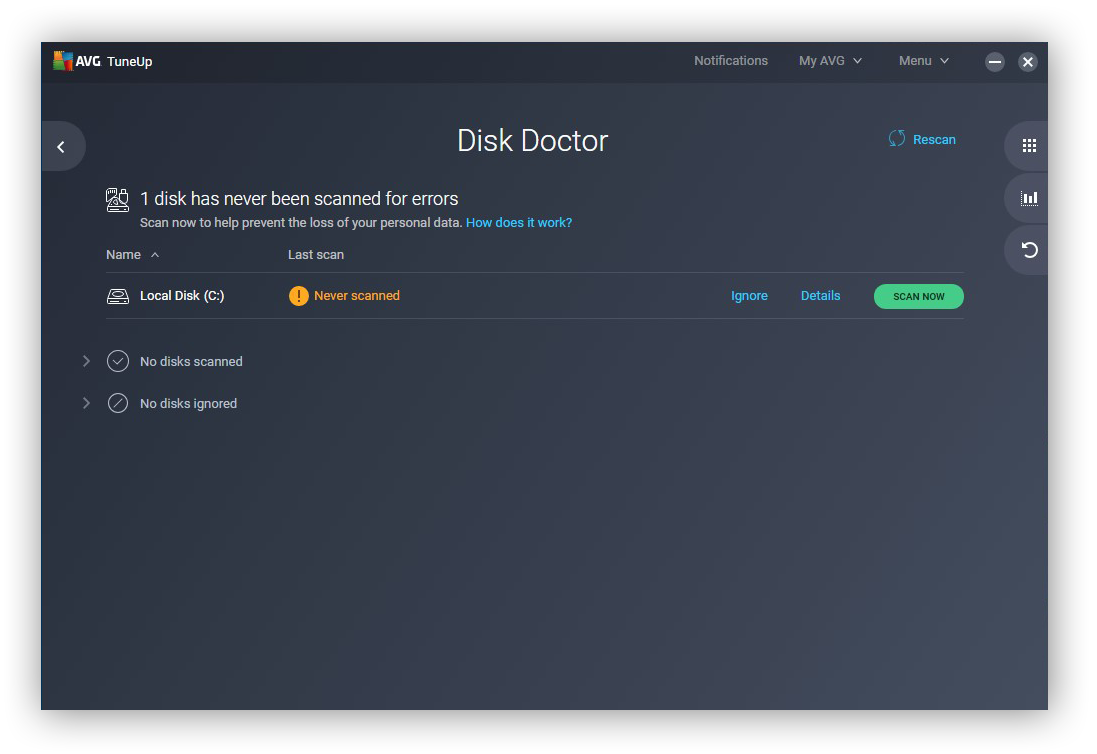Open the How does it work link
This screenshot has height=754, width=1097.
[x=518, y=222]
